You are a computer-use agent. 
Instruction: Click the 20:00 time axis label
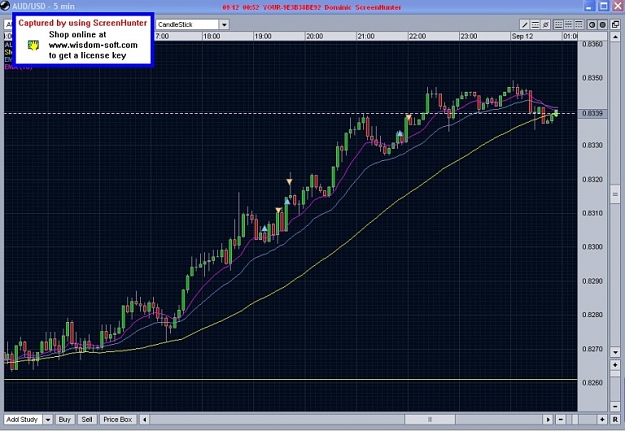coord(314,36)
